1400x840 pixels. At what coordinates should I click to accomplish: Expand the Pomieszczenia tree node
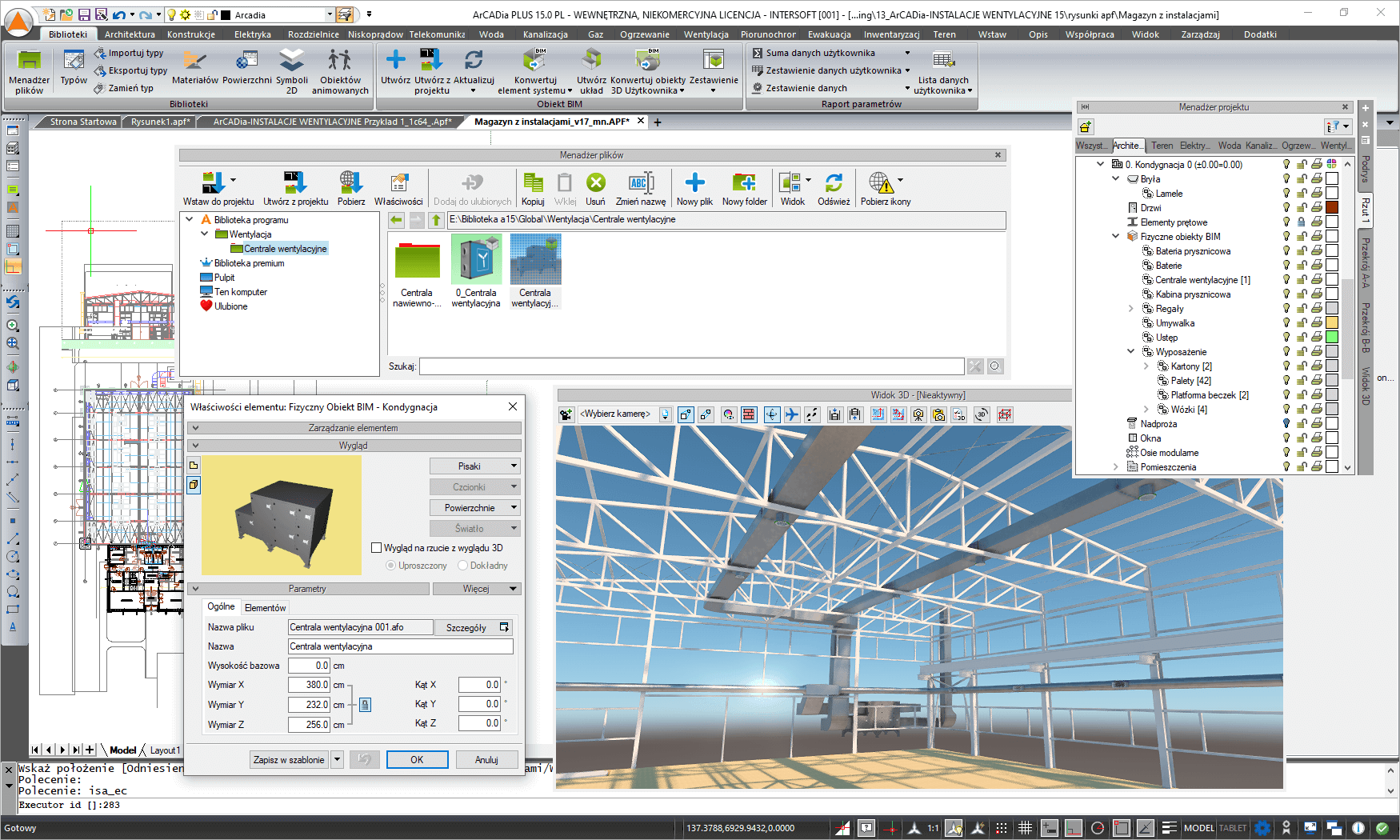click(1115, 467)
